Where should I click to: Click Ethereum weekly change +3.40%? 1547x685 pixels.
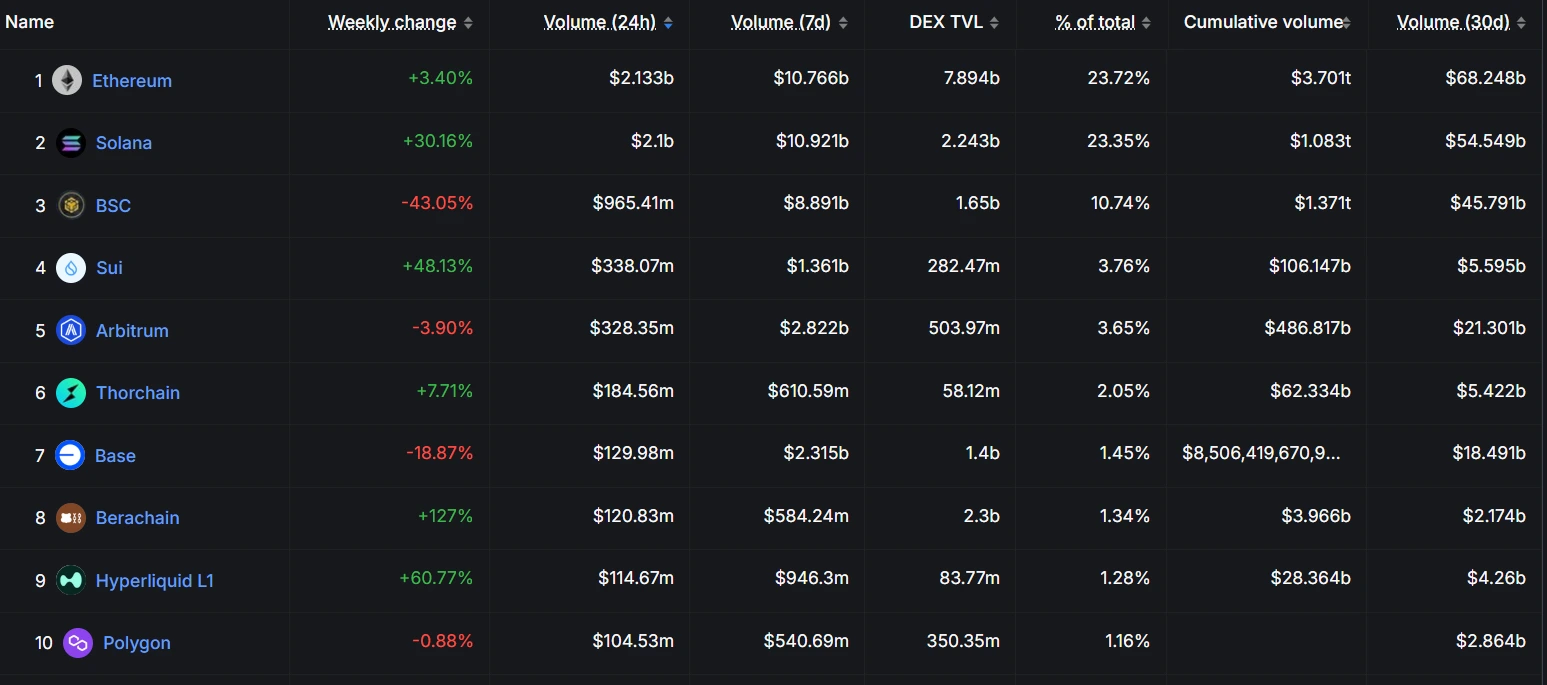coord(441,78)
